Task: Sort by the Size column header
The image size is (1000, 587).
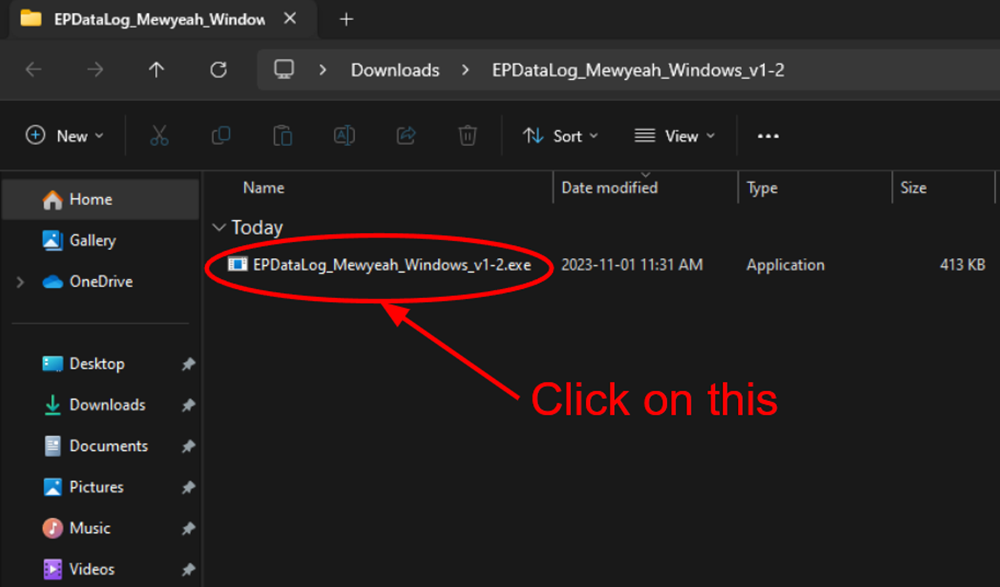Action: click(913, 188)
